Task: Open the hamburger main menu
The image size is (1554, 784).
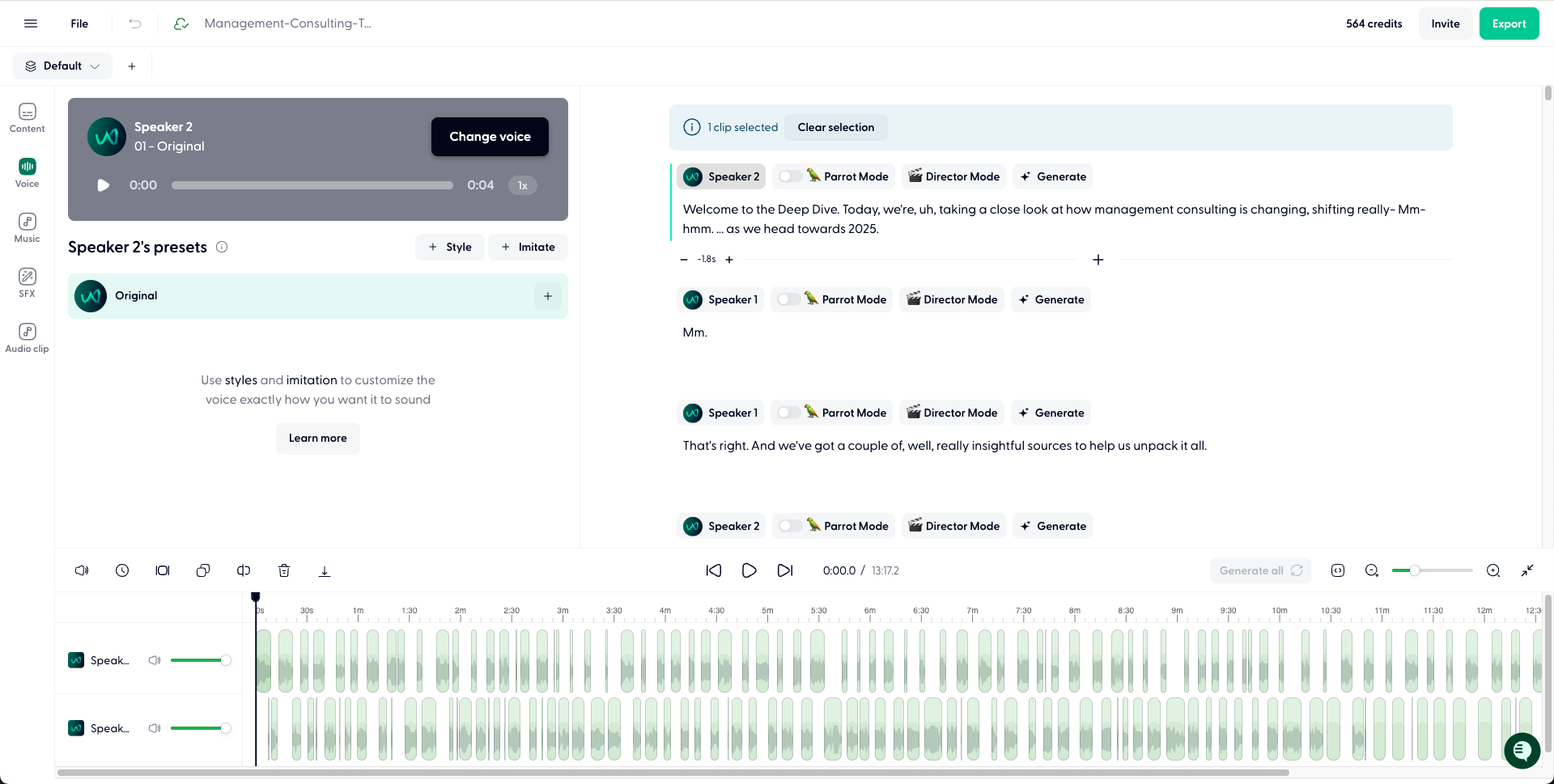Action: coord(31,23)
